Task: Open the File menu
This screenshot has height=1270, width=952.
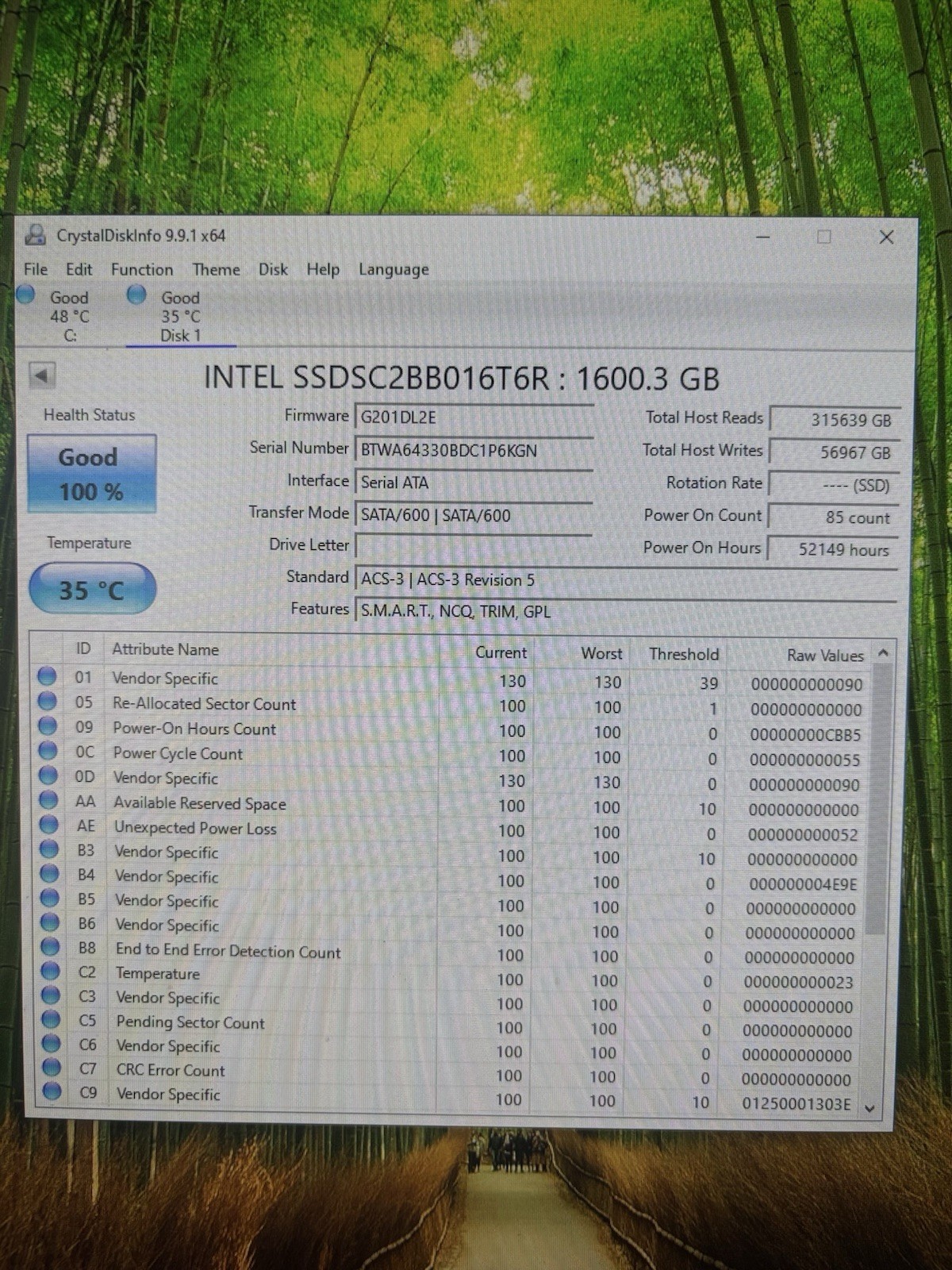Action: [36, 269]
